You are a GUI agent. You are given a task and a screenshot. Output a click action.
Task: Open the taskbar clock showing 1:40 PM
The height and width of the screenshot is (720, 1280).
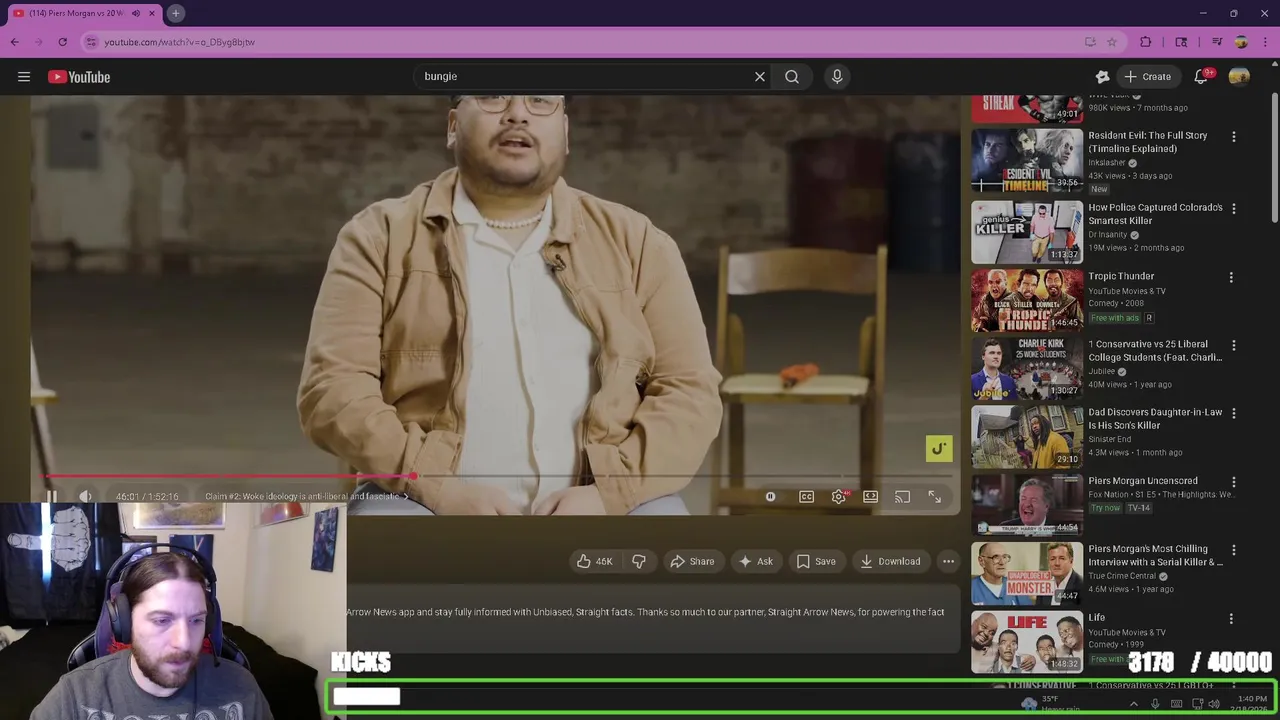(1252, 704)
